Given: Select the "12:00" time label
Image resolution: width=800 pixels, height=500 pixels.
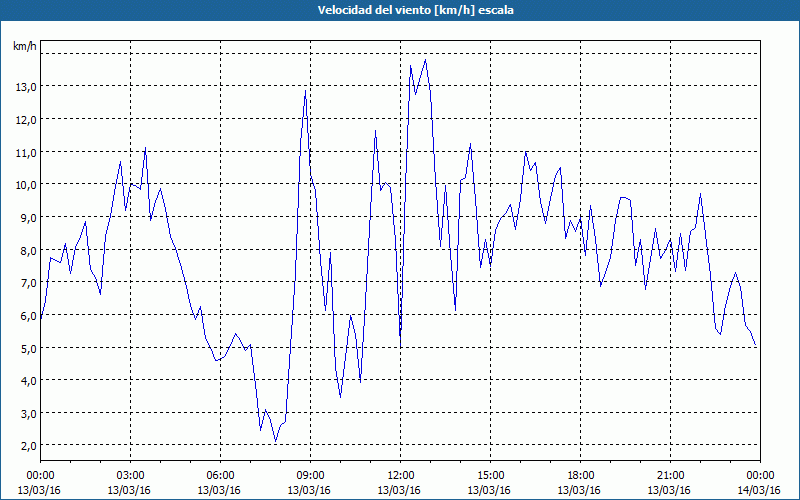Looking at the screenshot, I should pyautogui.click(x=401, y=476).
